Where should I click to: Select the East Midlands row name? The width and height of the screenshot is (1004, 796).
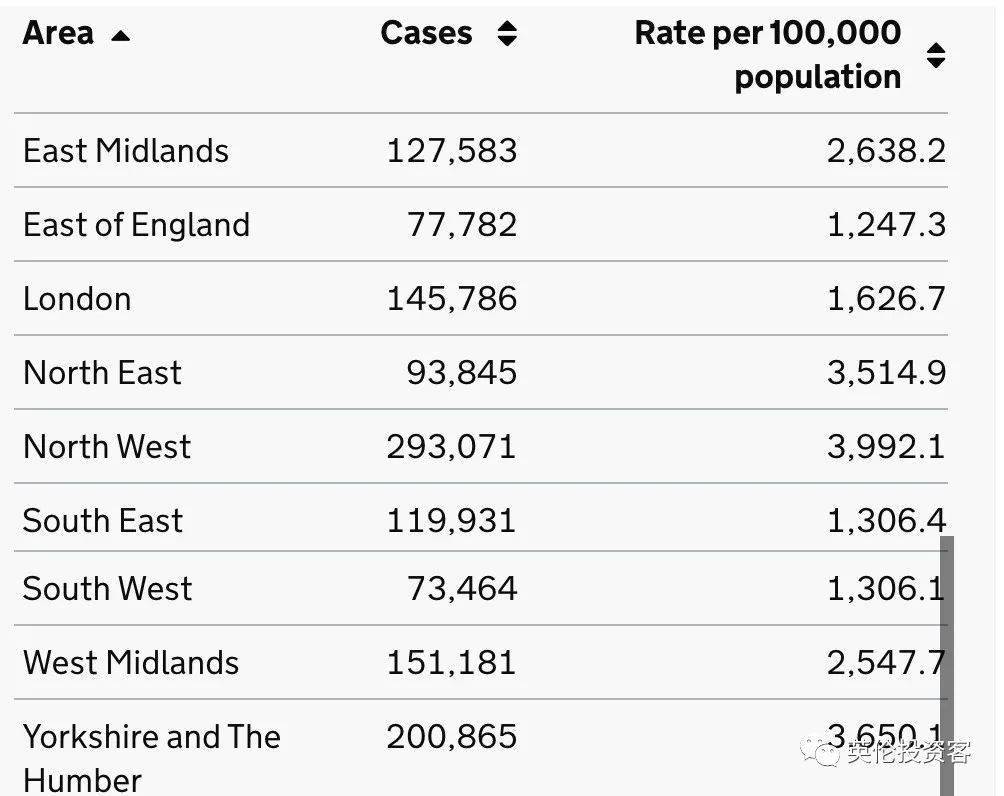tap(126, 151)
